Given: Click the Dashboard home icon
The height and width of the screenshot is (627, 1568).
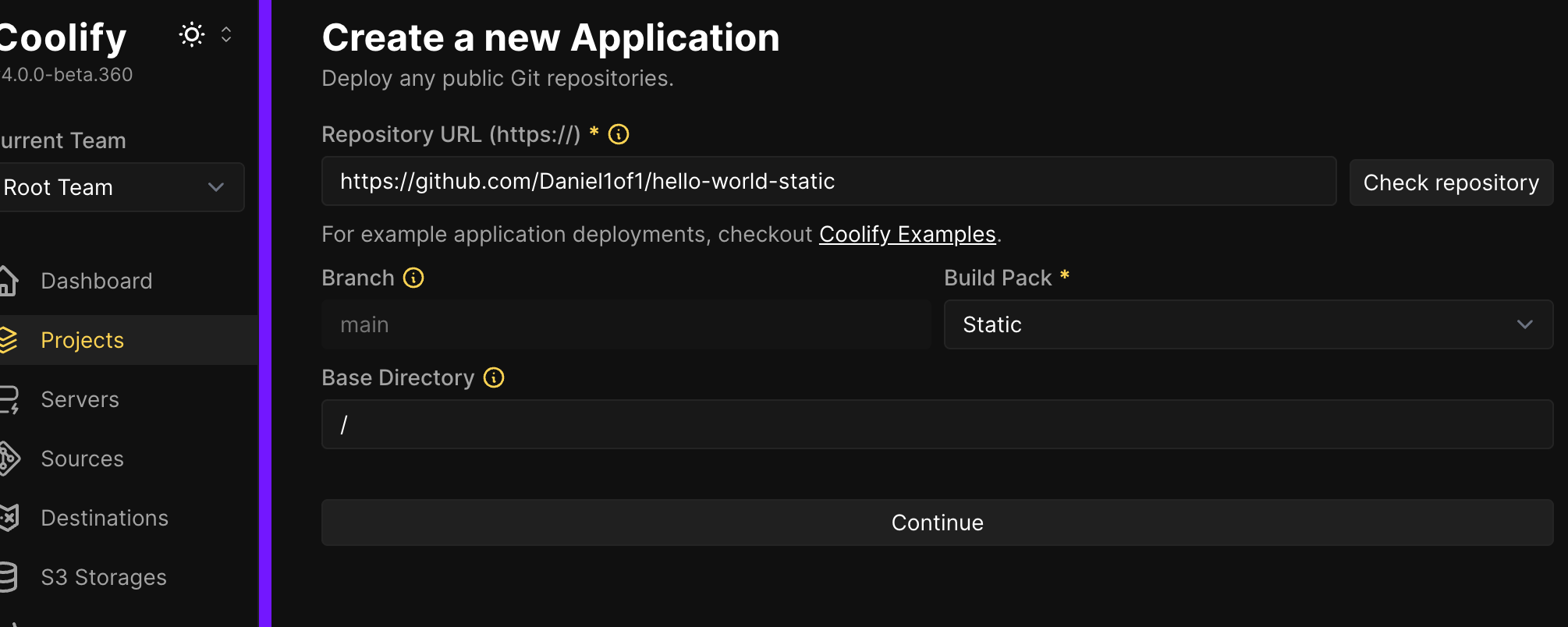Looking at the screenshot, I should (8, 281).
